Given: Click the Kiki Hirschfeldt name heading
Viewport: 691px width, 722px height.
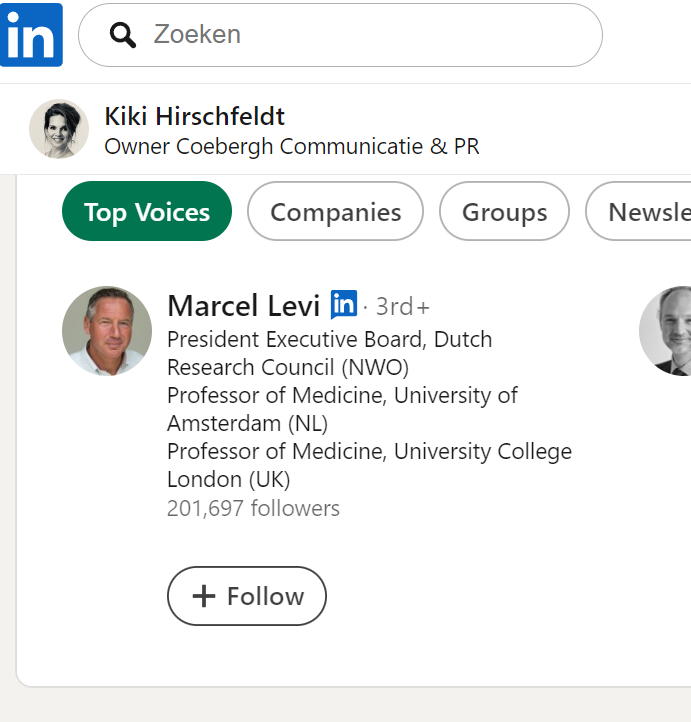Looking at the screenshot, I should click(x=194, y=116).
